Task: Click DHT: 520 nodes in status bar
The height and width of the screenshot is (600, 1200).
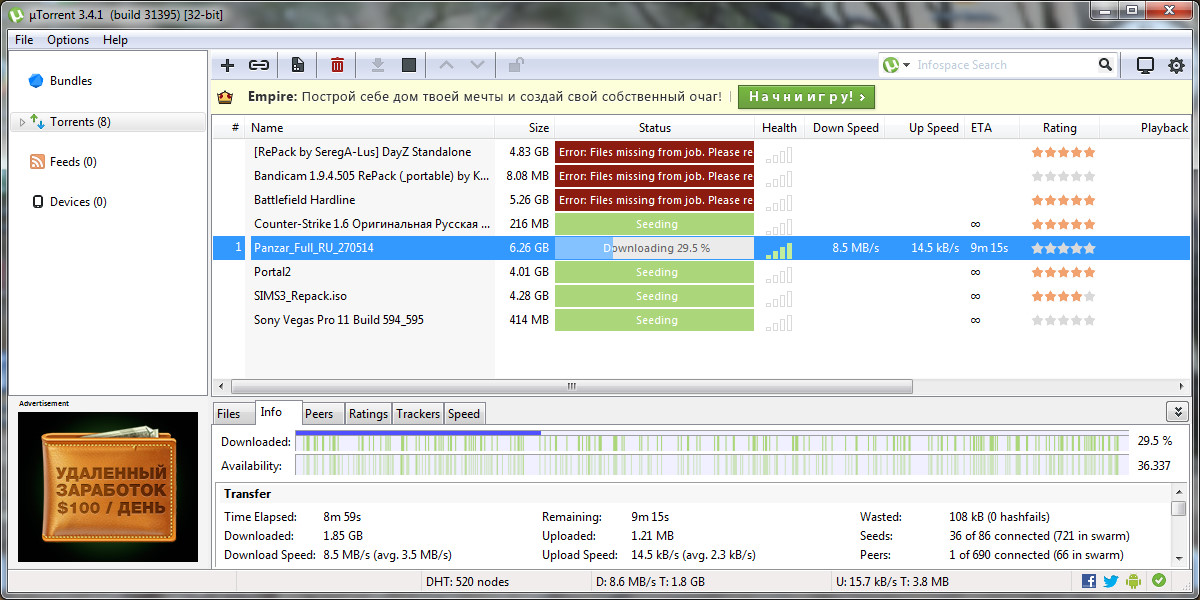Action: point(467,581)
